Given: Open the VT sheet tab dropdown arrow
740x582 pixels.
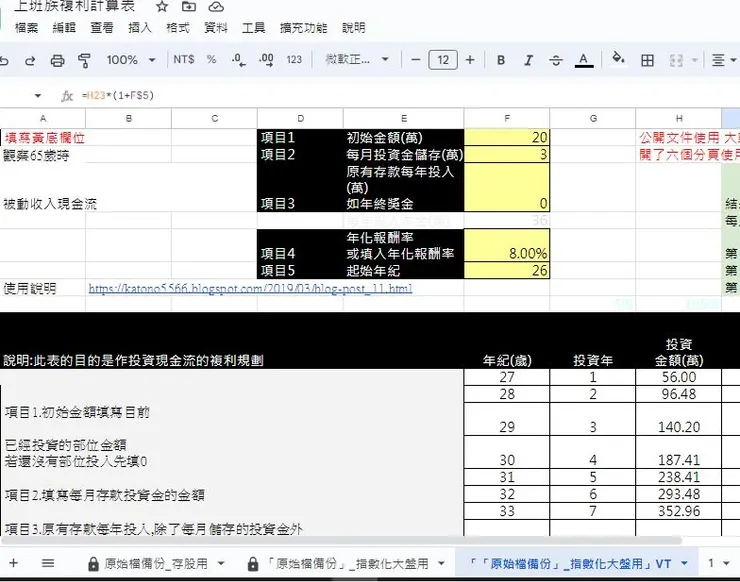Looking at the screenshot, I should [684, 563].
